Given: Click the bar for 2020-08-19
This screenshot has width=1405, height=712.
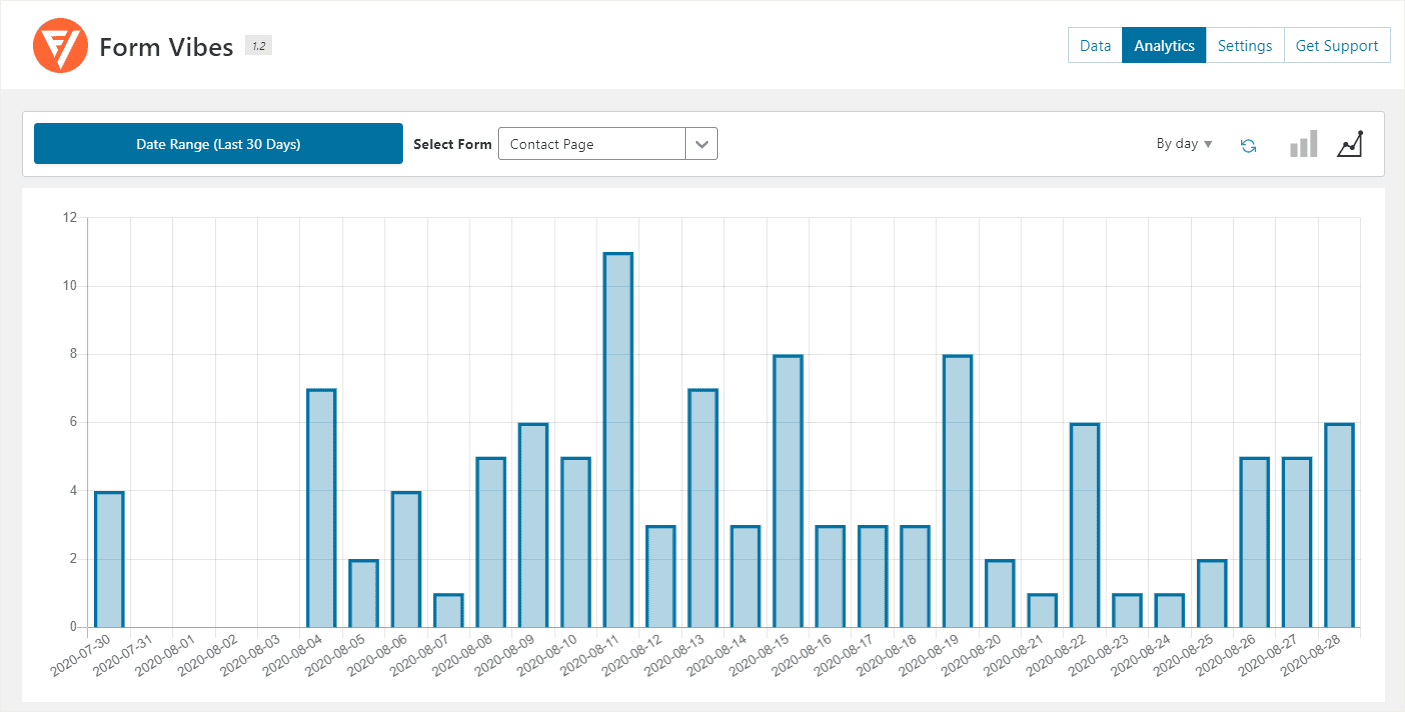Looking at the screenshot, I should coord(957,491).
